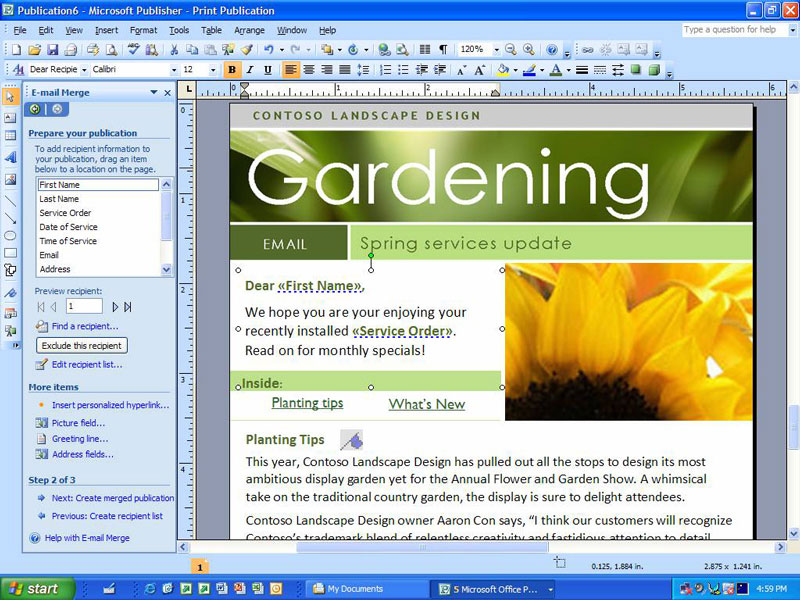Click the Zoom In magnifier

click(x=527, y=49)
